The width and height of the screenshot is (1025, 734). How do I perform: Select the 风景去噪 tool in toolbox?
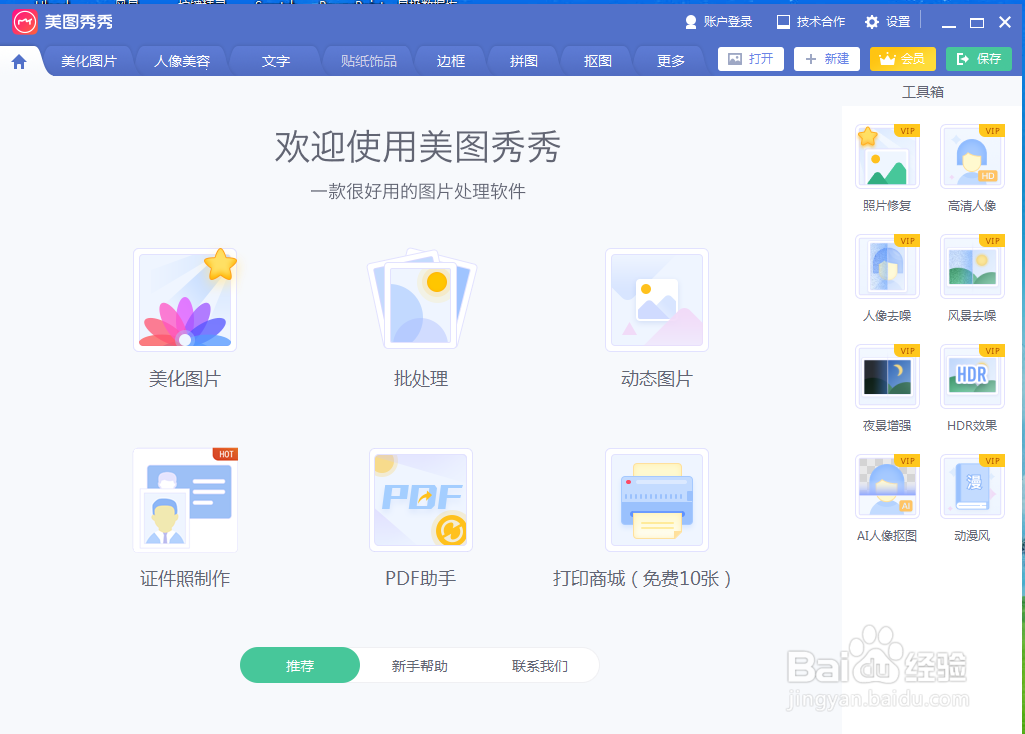click(972, 267)
